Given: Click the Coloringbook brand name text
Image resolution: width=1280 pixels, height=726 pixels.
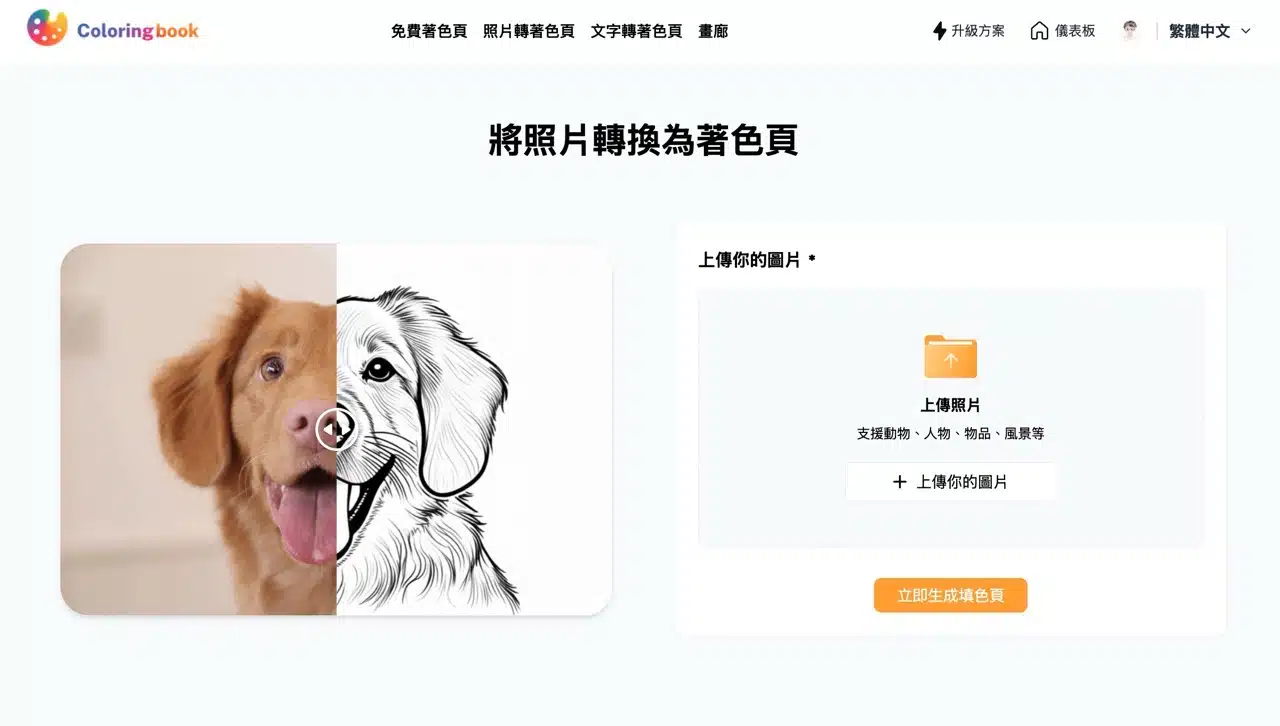Looking at the screenshot, I should (x=138, y=30).
